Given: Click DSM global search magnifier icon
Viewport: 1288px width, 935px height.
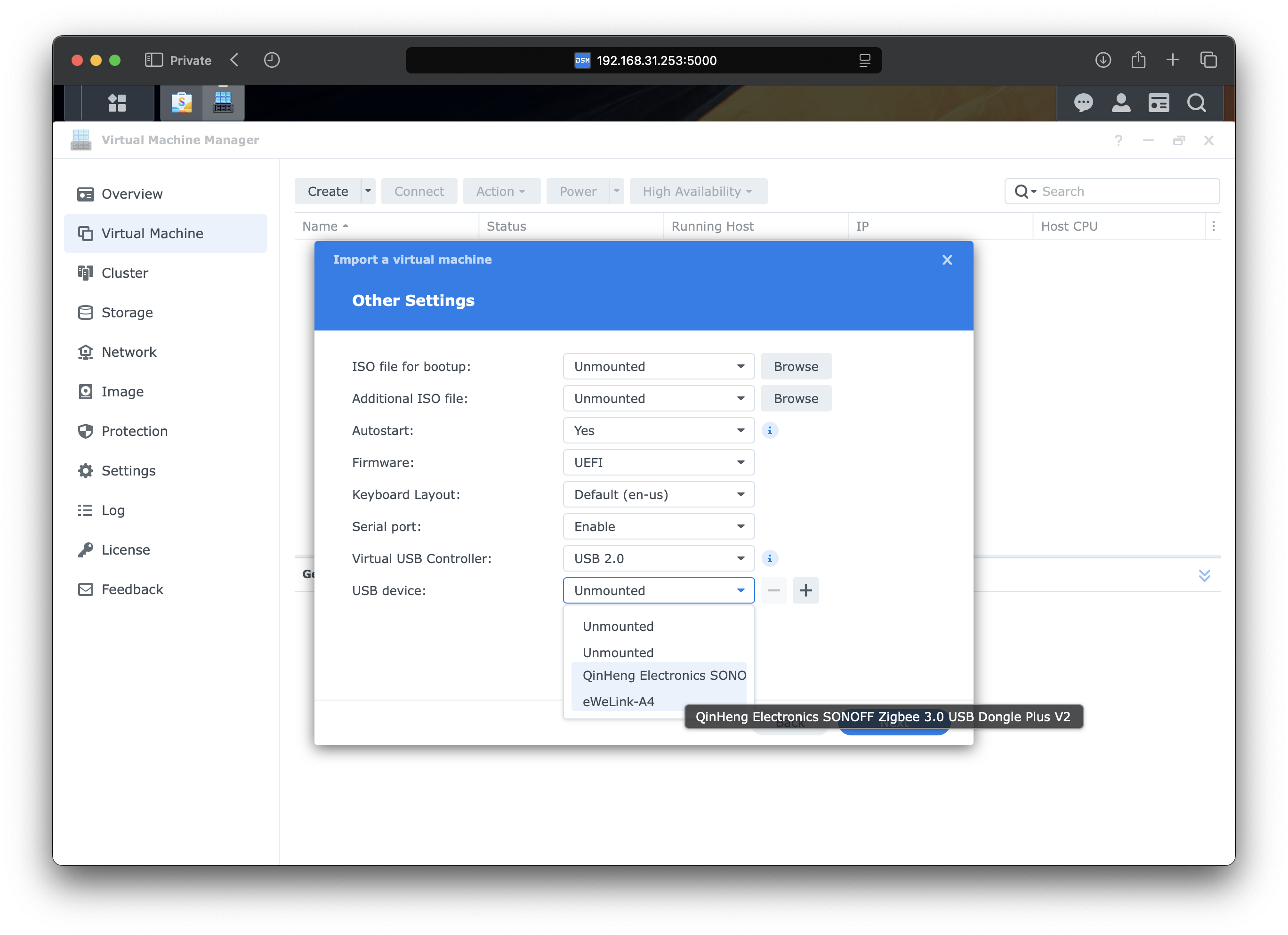Looking at the screenshot, I should 1196,103.
